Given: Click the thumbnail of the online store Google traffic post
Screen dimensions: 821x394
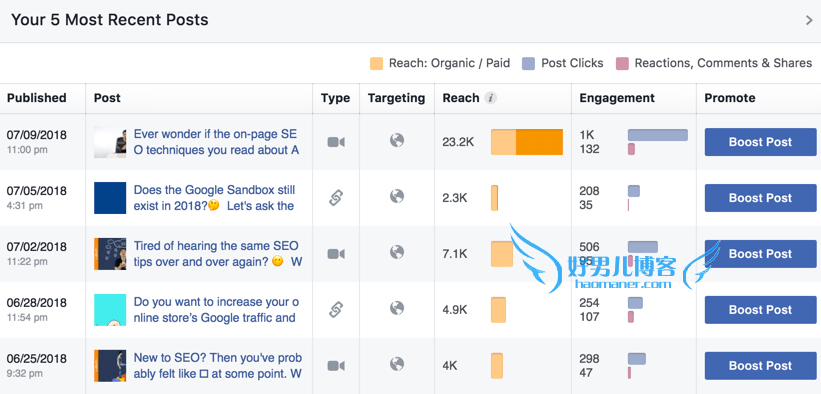Looking at the screenshot, I should 110,310.
